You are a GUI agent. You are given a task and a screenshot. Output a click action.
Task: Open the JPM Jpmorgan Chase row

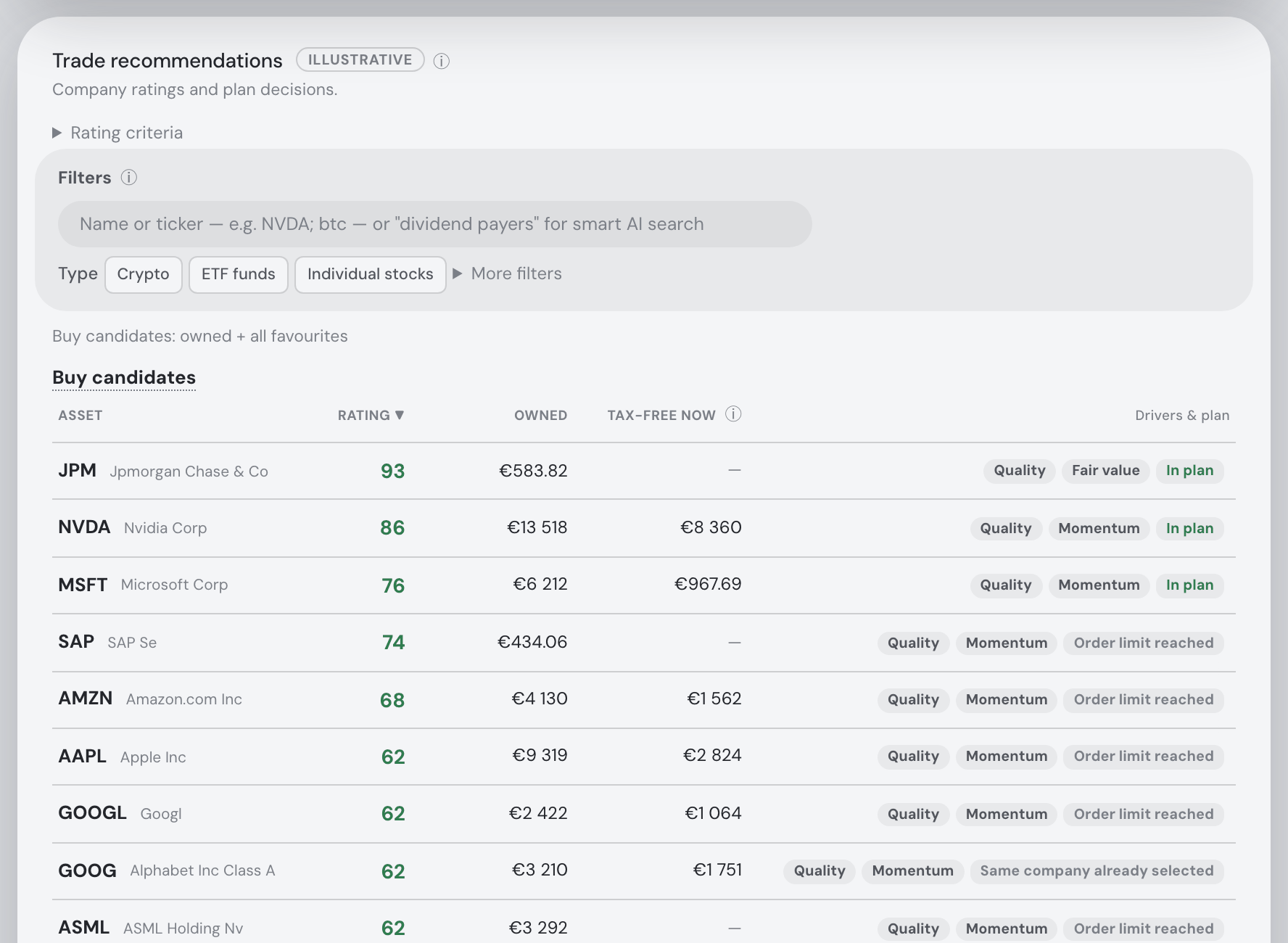tap(644, 471)
